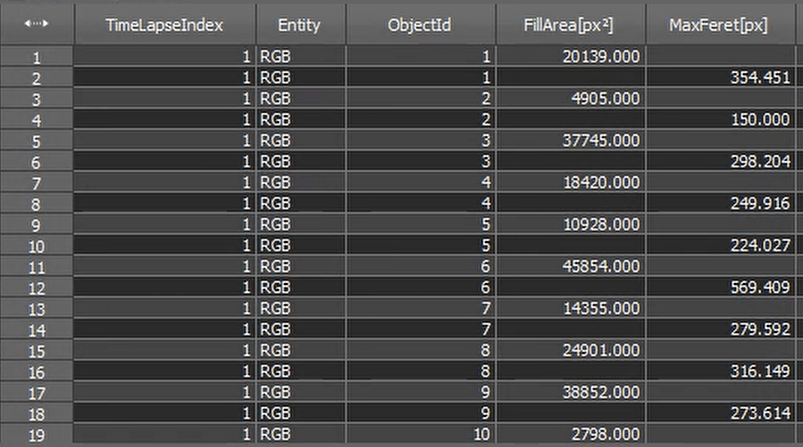803x447 pixels.
Task: Select row 1 via its row header
Action: coord(36,57)
